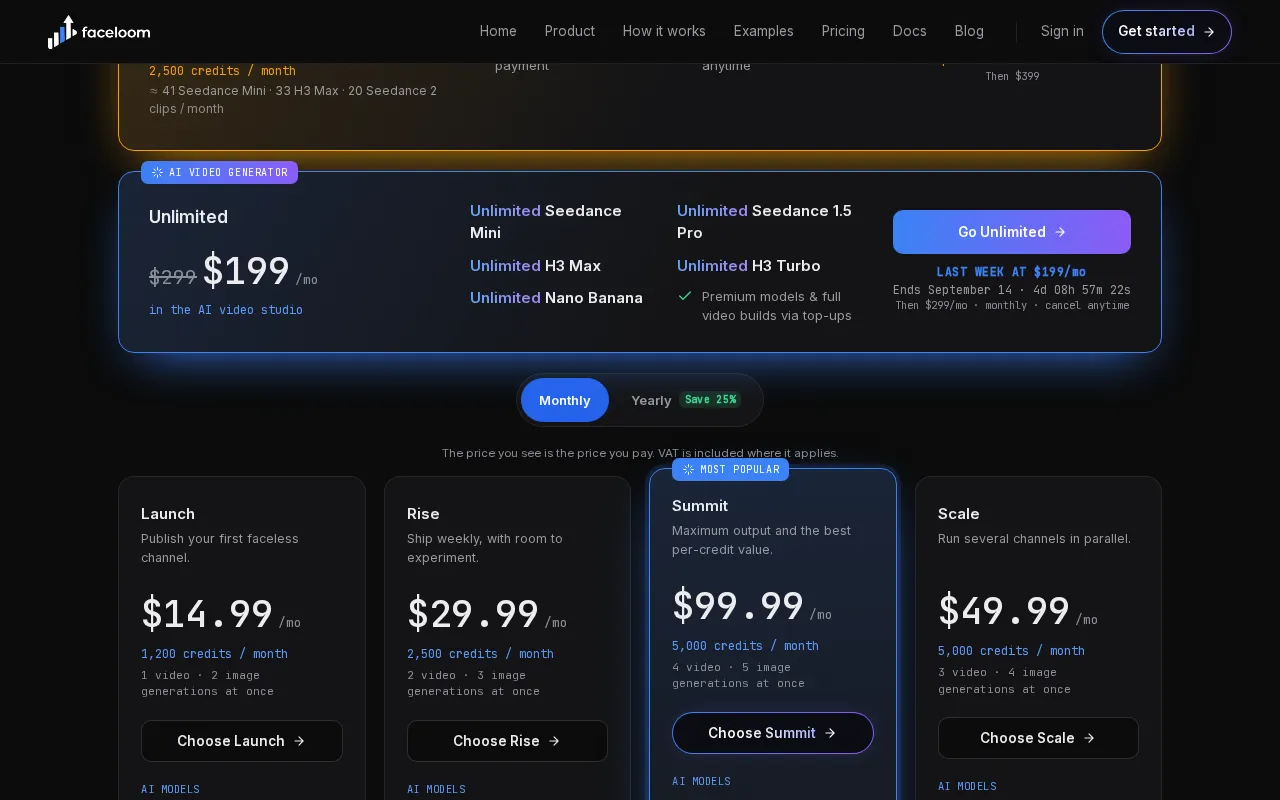This screenshot has height=800, width=1280.
Task: Click 'in the AI video studio' text
Action: 226,310
